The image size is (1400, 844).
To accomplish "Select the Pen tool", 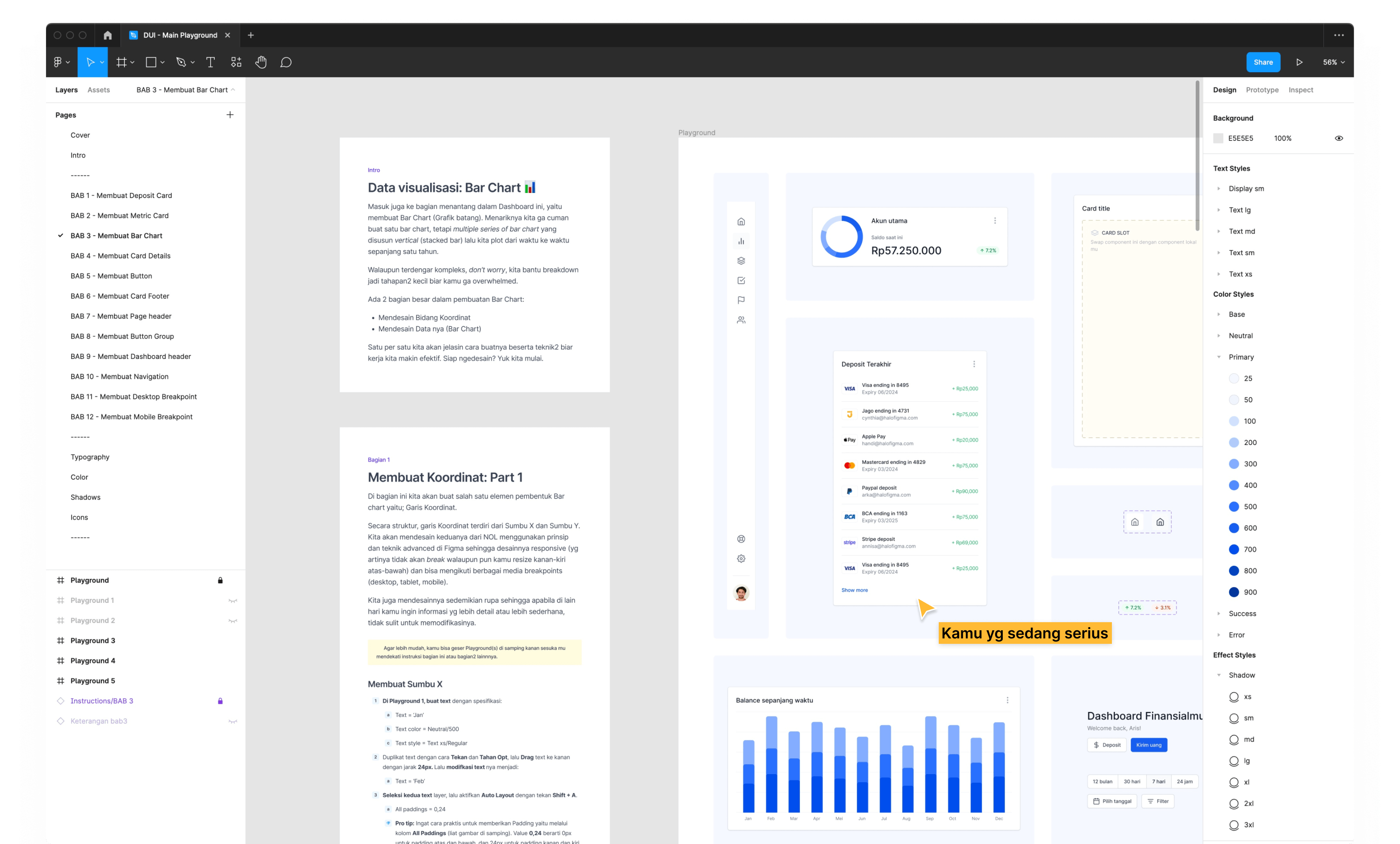I will pos(181,62).
